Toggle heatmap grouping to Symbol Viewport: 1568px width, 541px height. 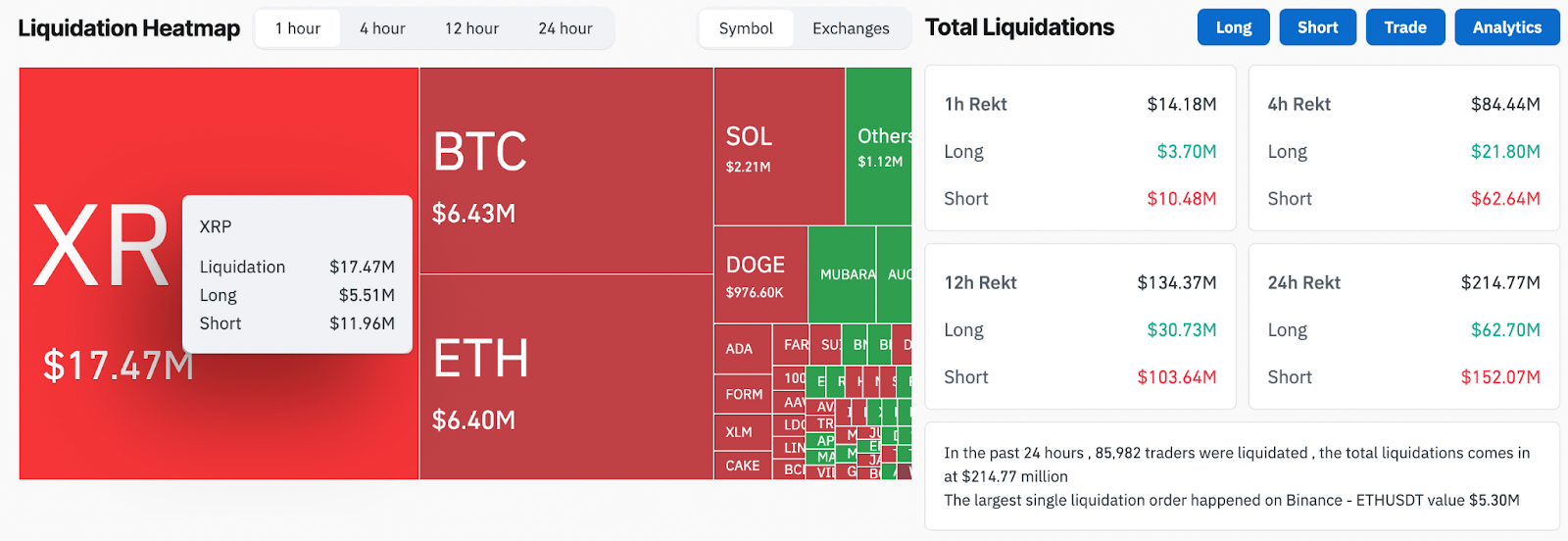click(x=746, y=28)
